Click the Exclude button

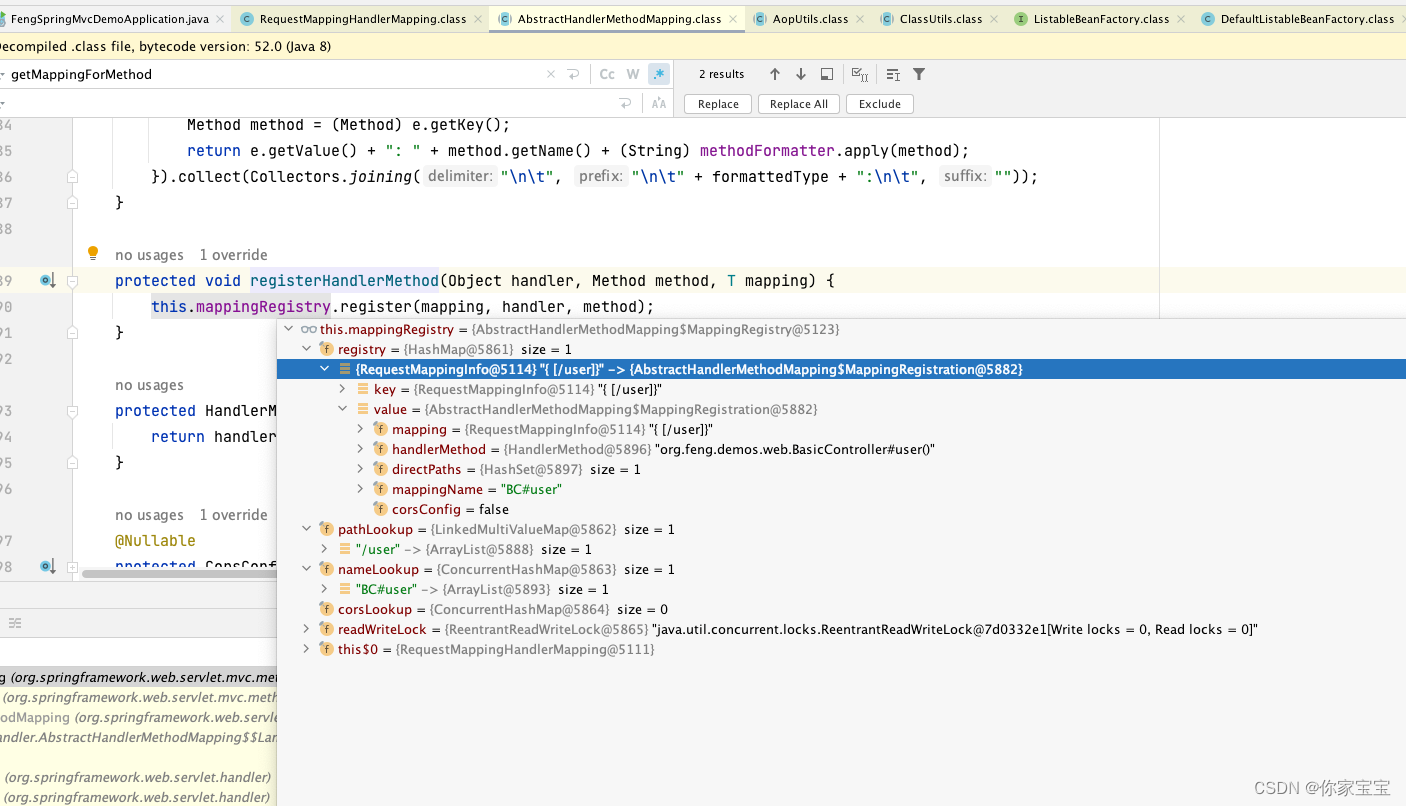(880, 104)
